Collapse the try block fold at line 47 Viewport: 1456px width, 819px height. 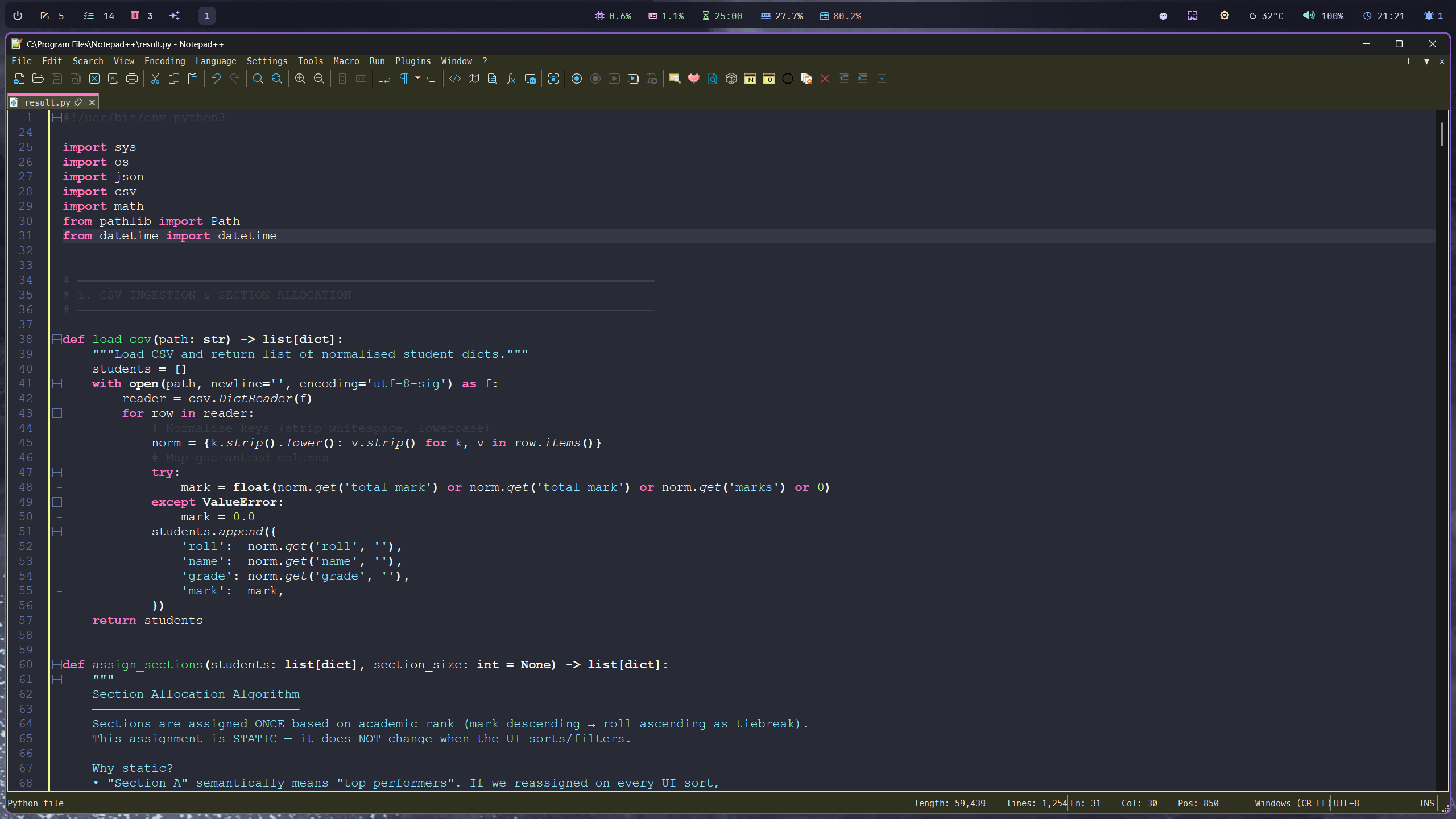click(x=57, y=472)
